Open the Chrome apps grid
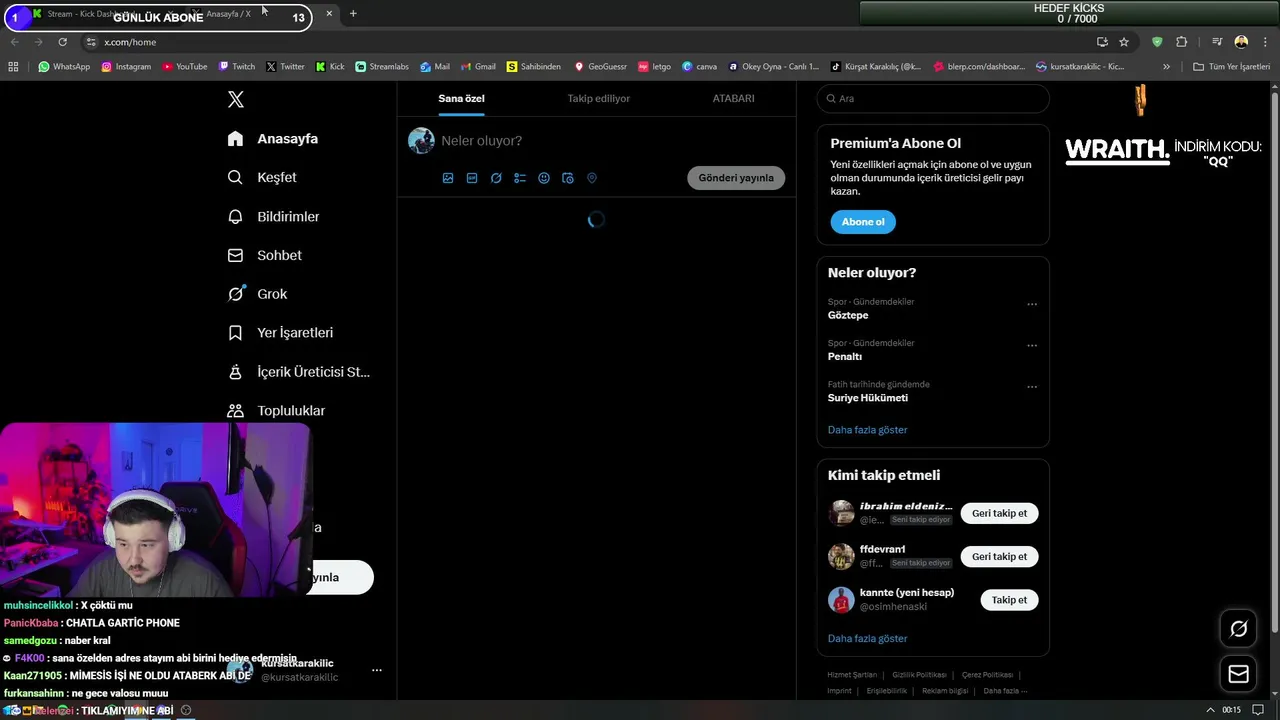This screenshot has height=720, width=1280. point(13,67)
